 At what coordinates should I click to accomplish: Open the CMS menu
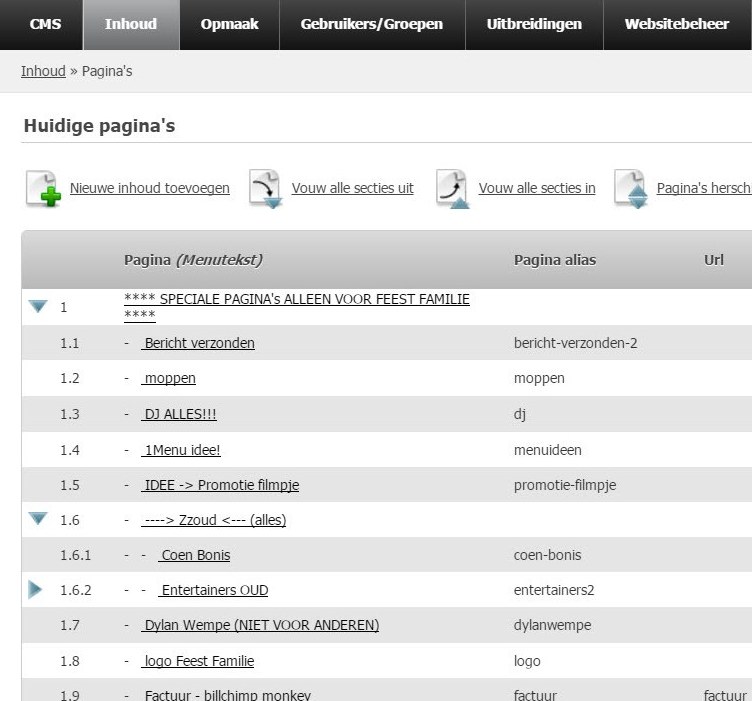point(45,24)
